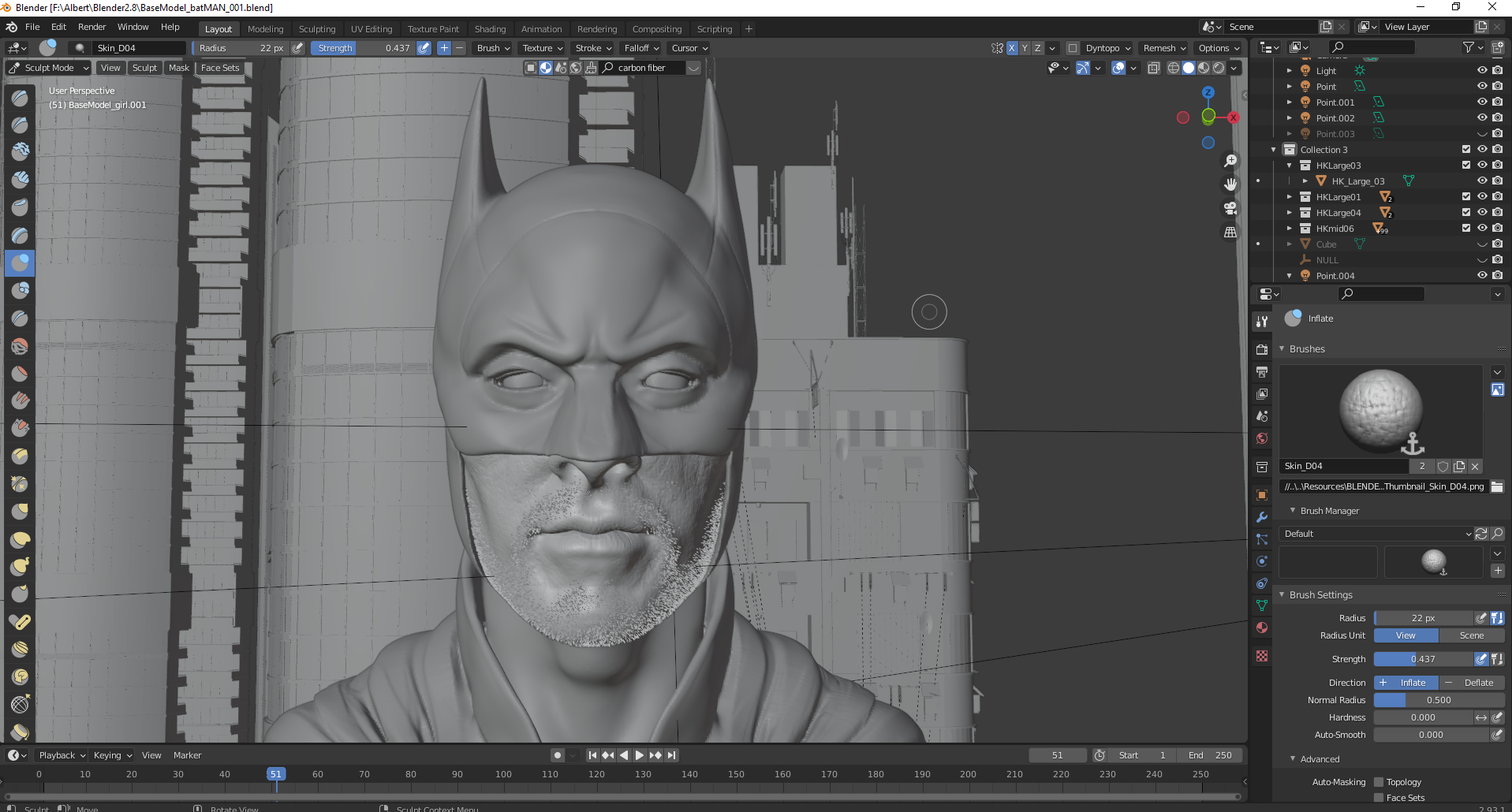This screenshot has height=812, width=1512.
Task: Select the Inflate brush in the toolbar
Action: pyautogui.click(x=20, y=263)
